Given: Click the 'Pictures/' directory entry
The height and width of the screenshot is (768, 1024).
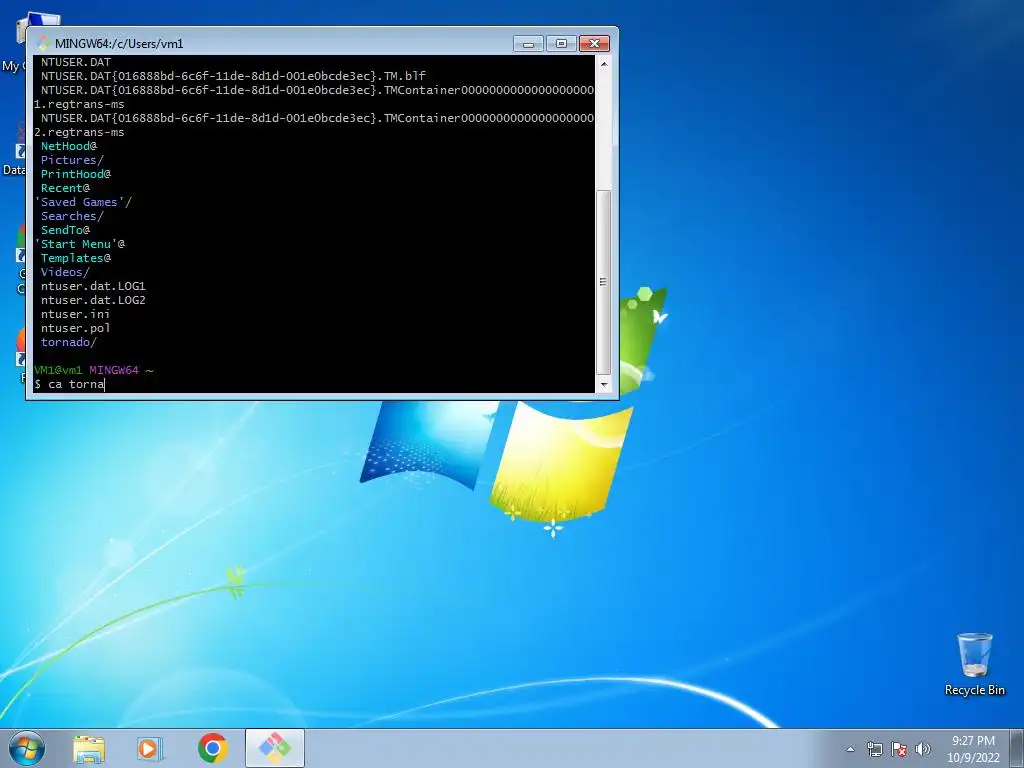Looking at the screenshot, I should click(72, 160).
